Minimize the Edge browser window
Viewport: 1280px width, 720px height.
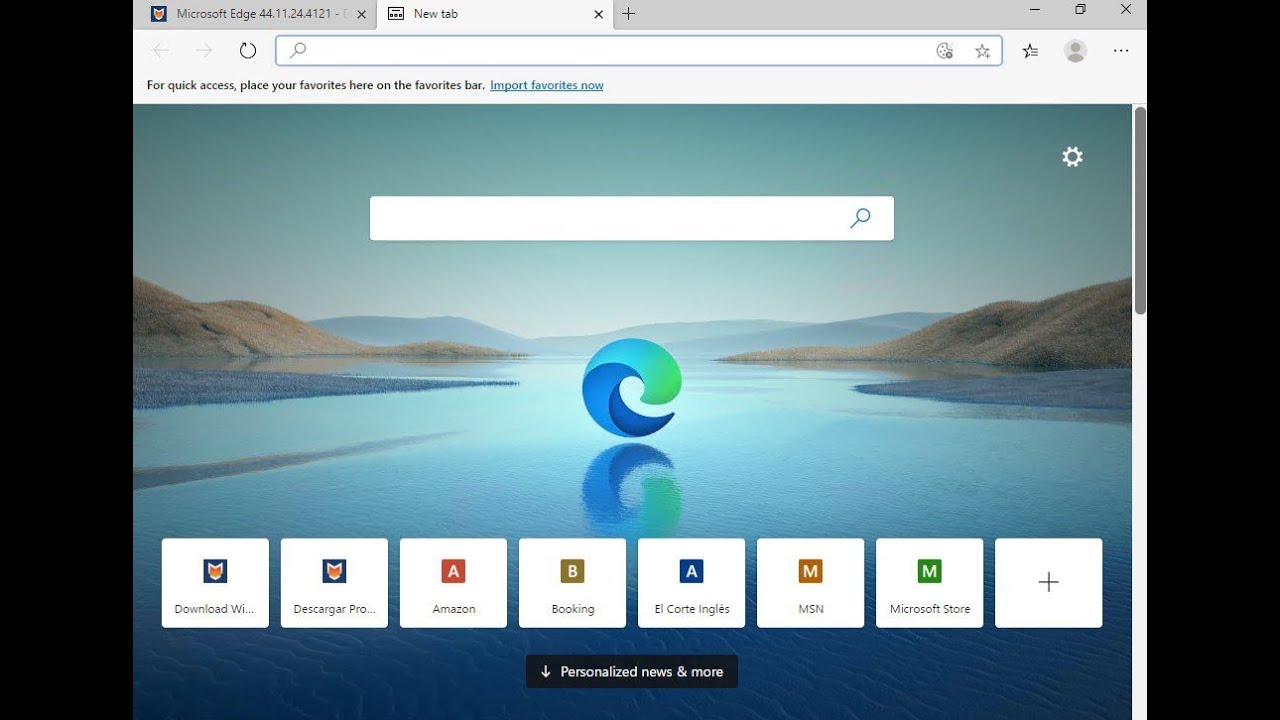point(1035,9)
